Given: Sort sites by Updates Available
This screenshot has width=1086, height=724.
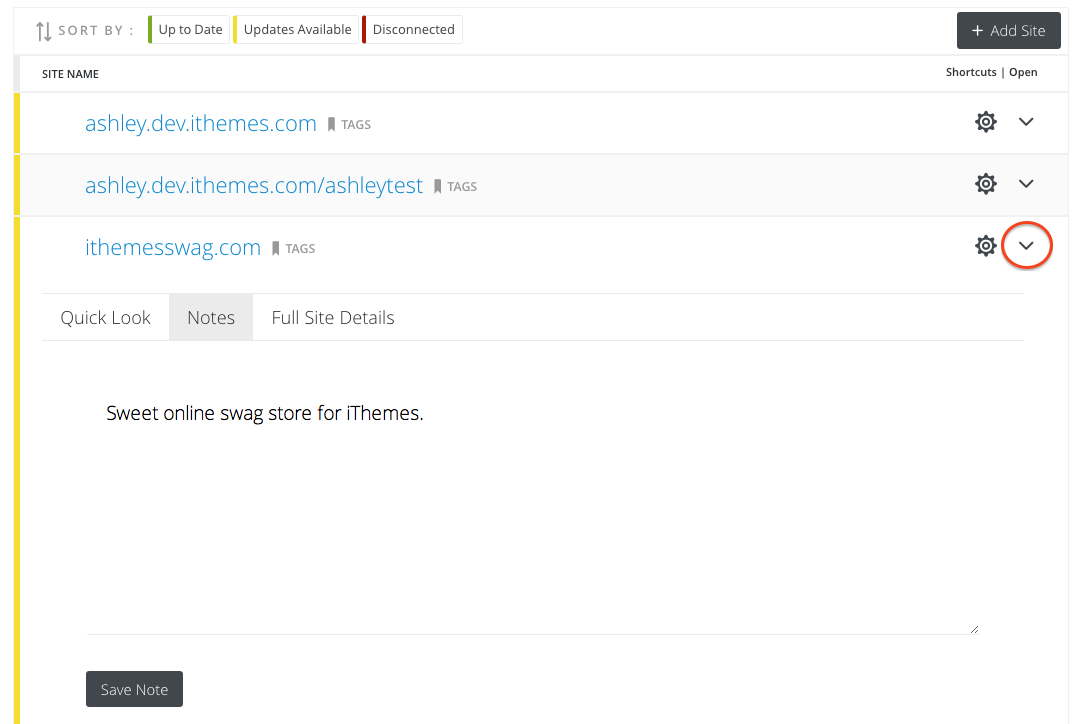Looking at the screenshot, I should pos(296,30).
